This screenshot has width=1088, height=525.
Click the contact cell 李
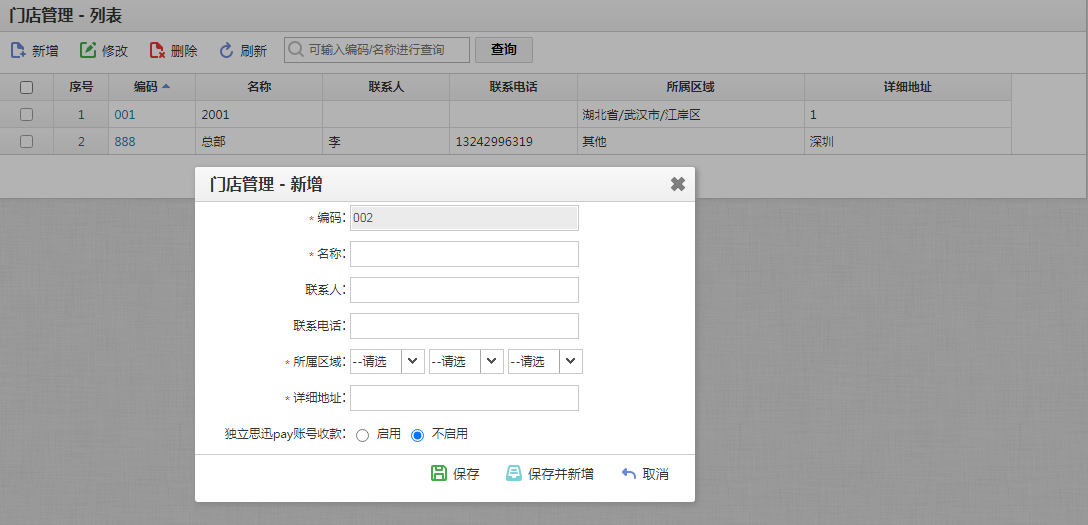pyautogui.click(x=386, y=141)
